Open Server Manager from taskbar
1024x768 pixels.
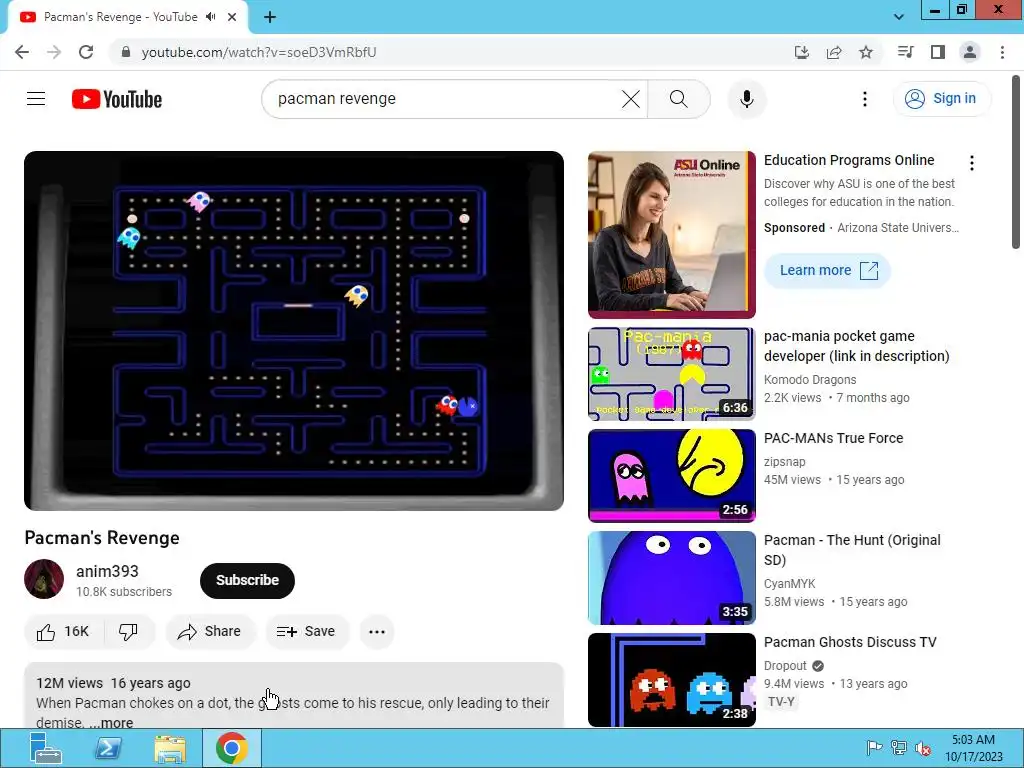46,748
